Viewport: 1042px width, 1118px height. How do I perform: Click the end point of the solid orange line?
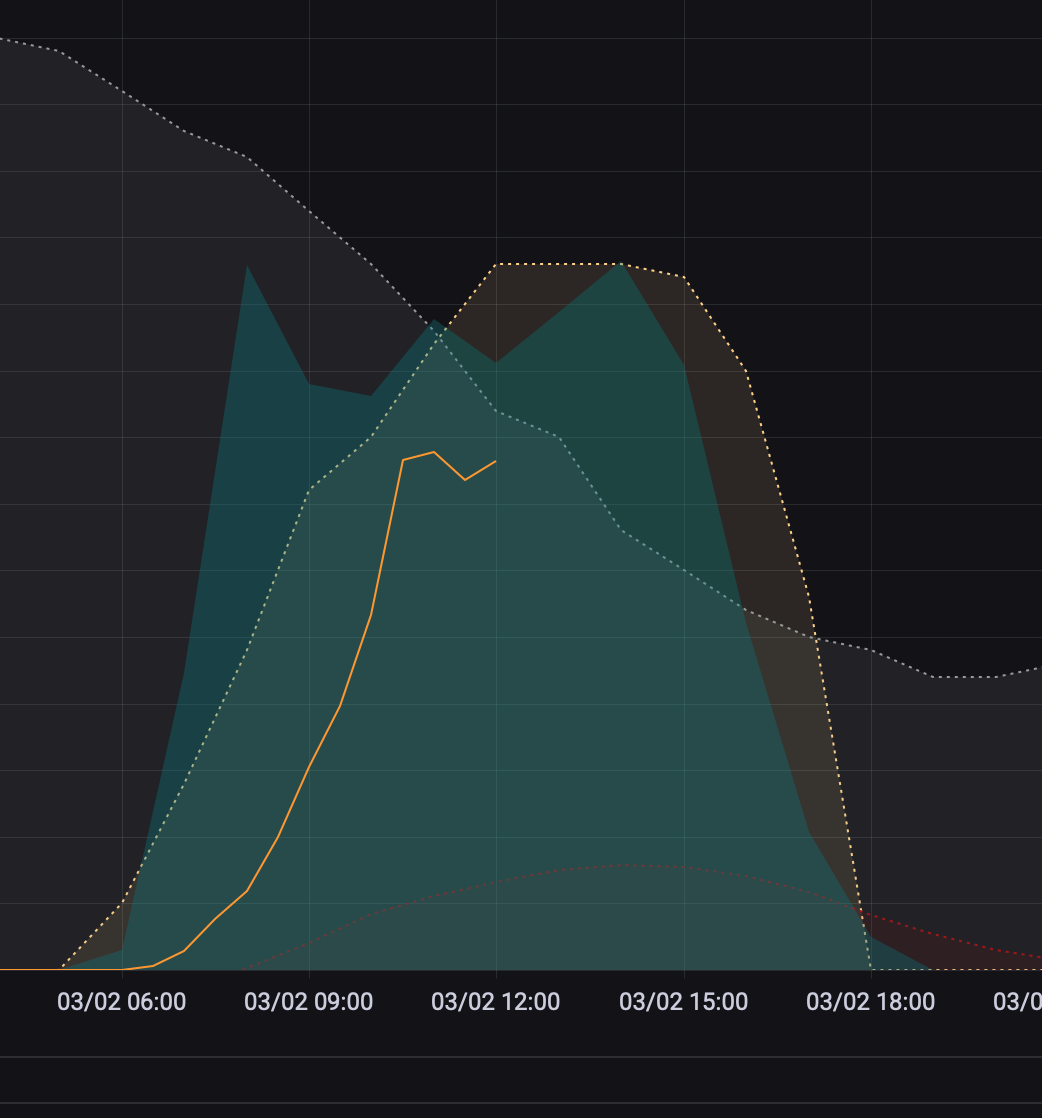coord(495,461)
